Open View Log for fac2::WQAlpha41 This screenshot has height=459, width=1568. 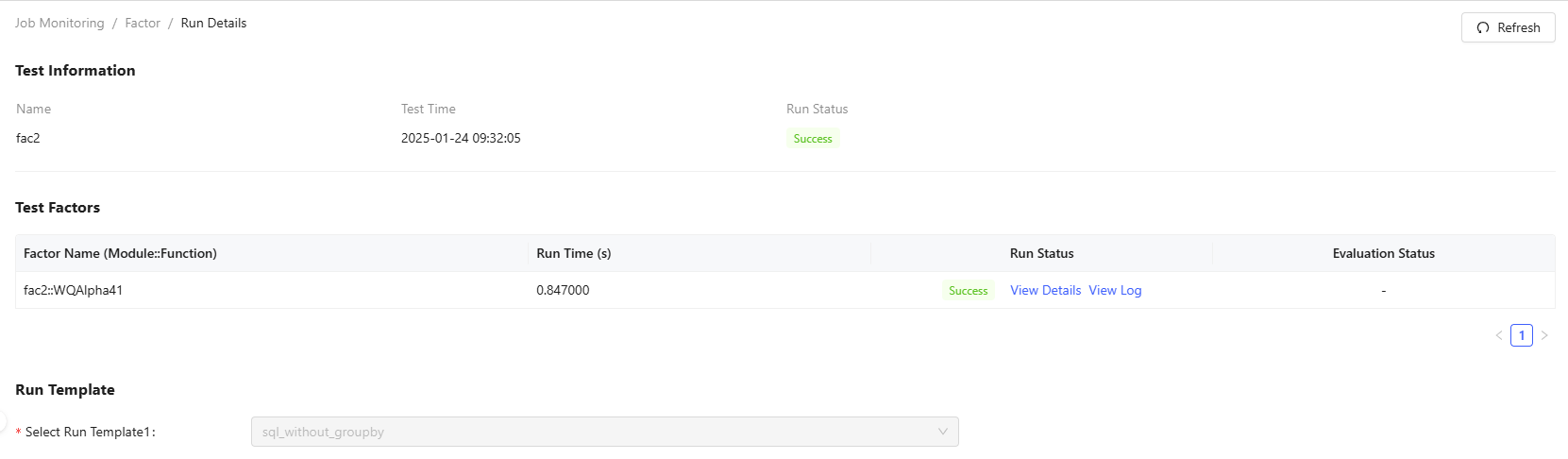1115,290
